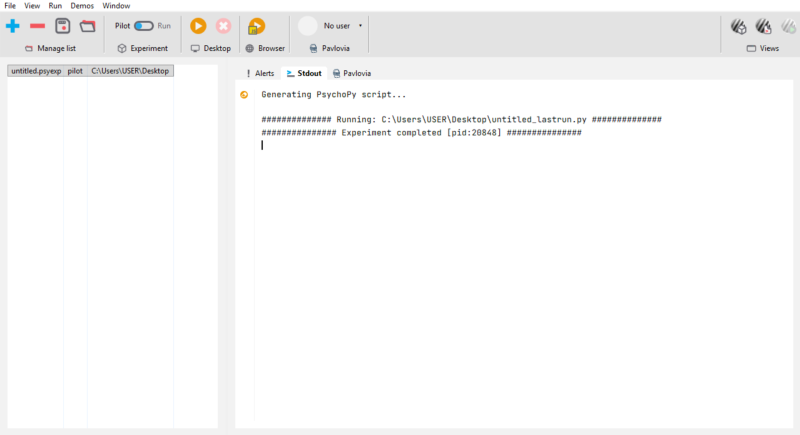Screen dimensions: 800x435
Task: Save the run list icon
Action: pos(63,26)
